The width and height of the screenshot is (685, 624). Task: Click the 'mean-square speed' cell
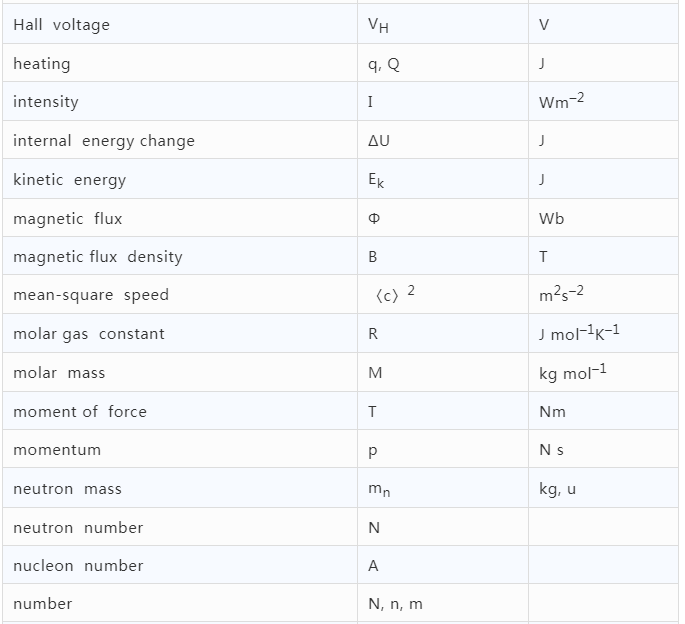[x=91, y=295]
